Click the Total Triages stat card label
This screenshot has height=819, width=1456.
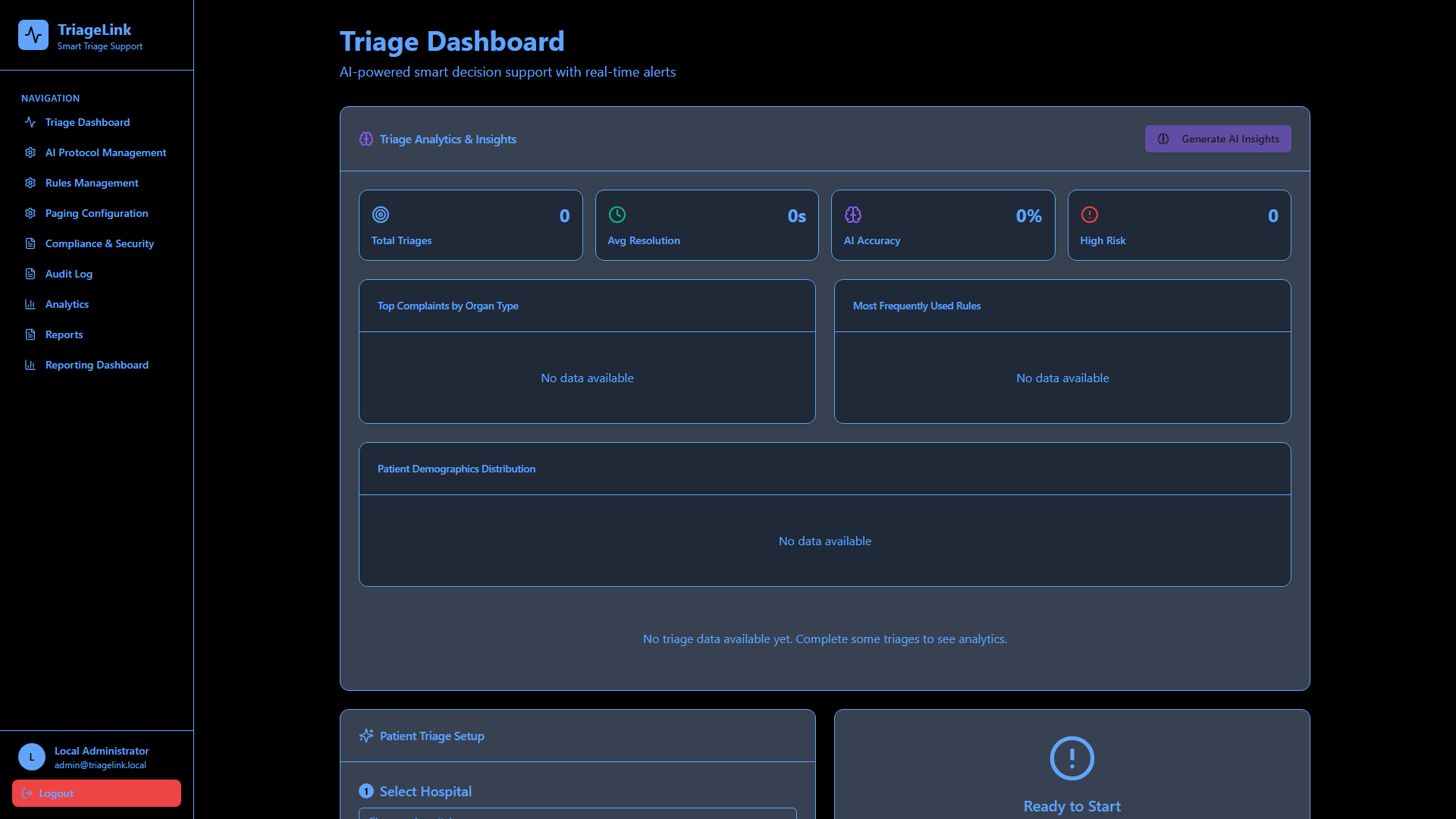pyautogui.click(x=402, y=240)
